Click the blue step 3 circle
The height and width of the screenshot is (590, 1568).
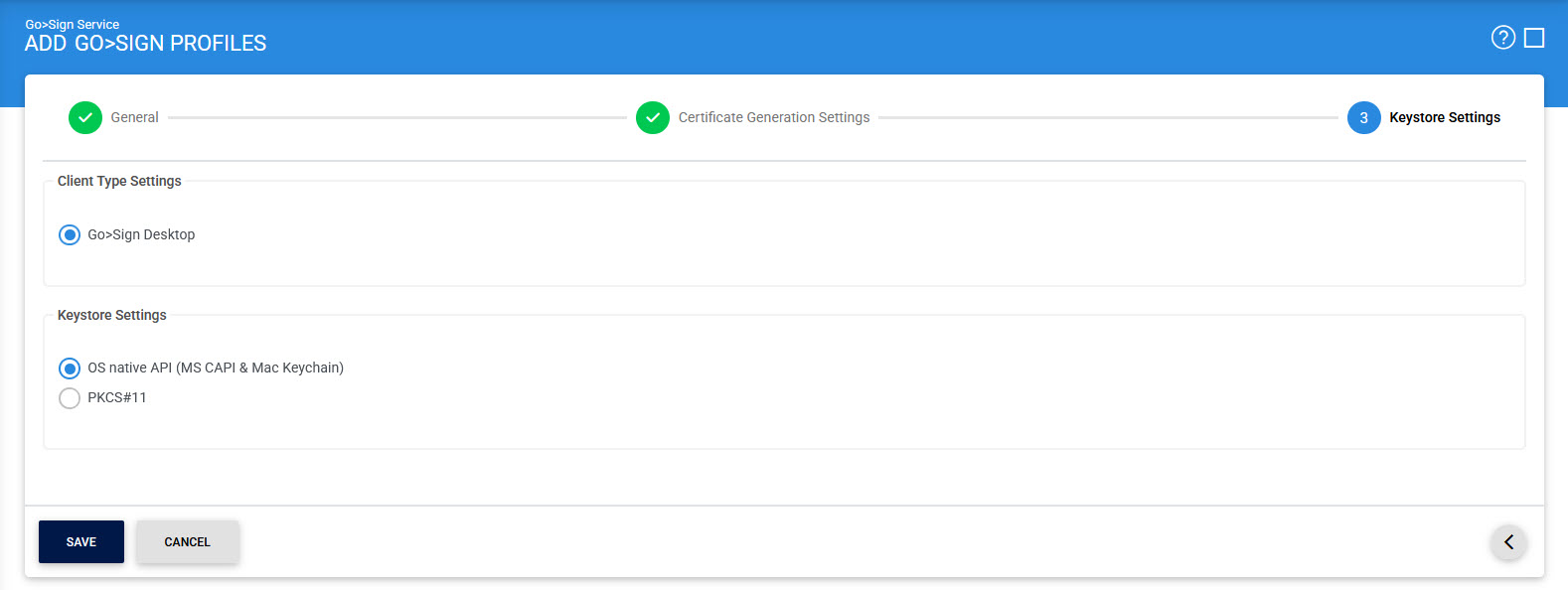[1363, 117]
